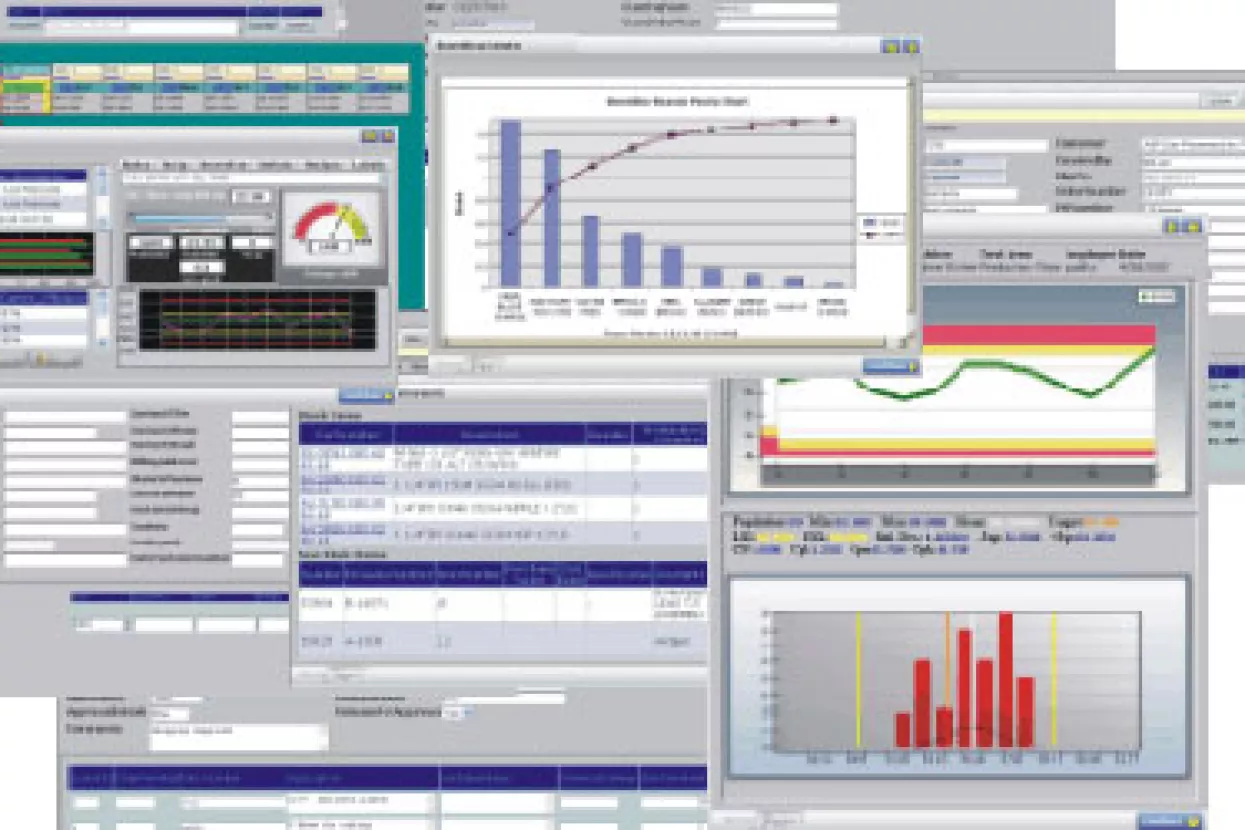Image resolution: width=1245 pixels, height=830 pixels.
Task: Click the first yellow title-bar icon of the gauge monitor window
Action: 369,136
